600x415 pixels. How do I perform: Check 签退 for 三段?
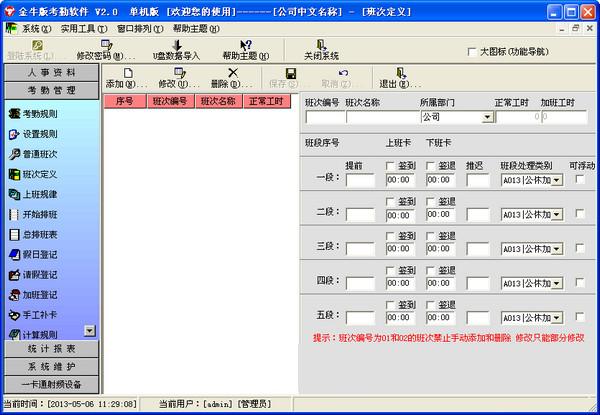click(x=430, y=236)
